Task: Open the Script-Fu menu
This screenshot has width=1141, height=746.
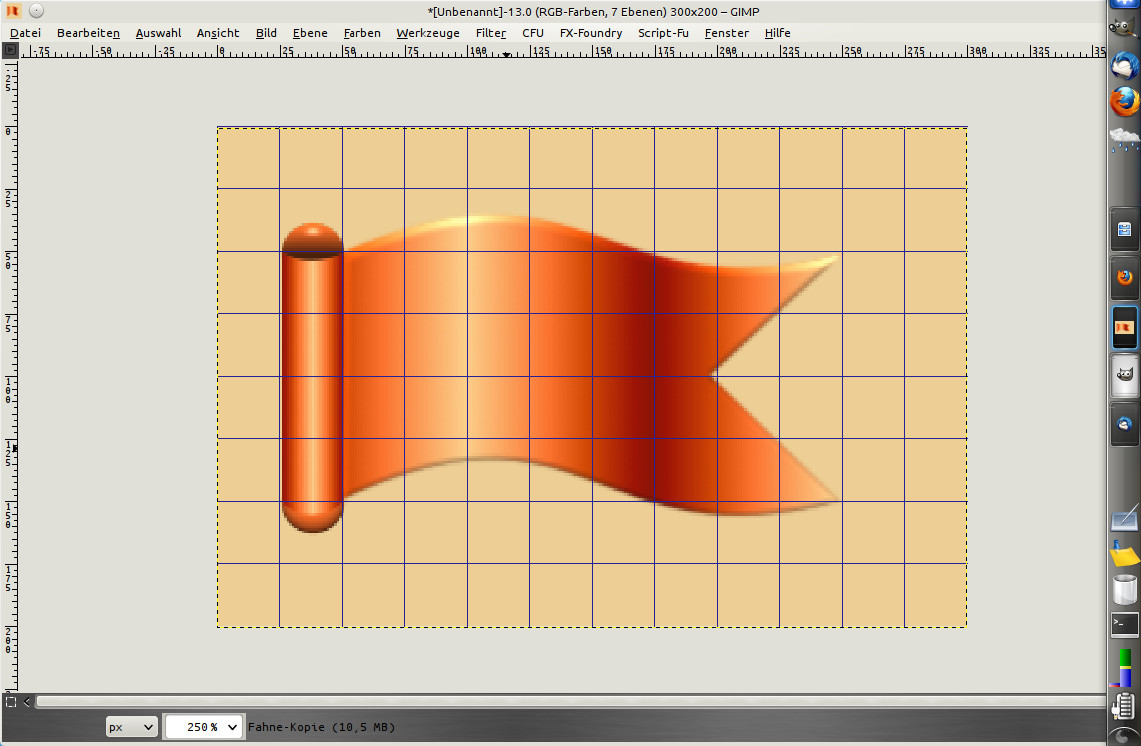Action: coord(663,33)
